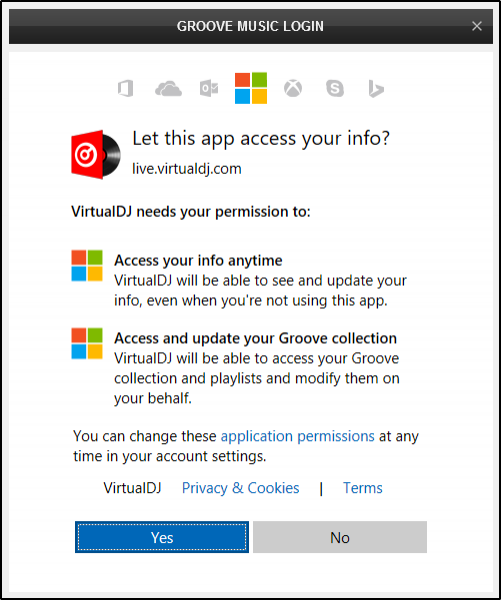
Task: Click Yes to grant VirtualDJ access
Action: [x=162, y=537]
